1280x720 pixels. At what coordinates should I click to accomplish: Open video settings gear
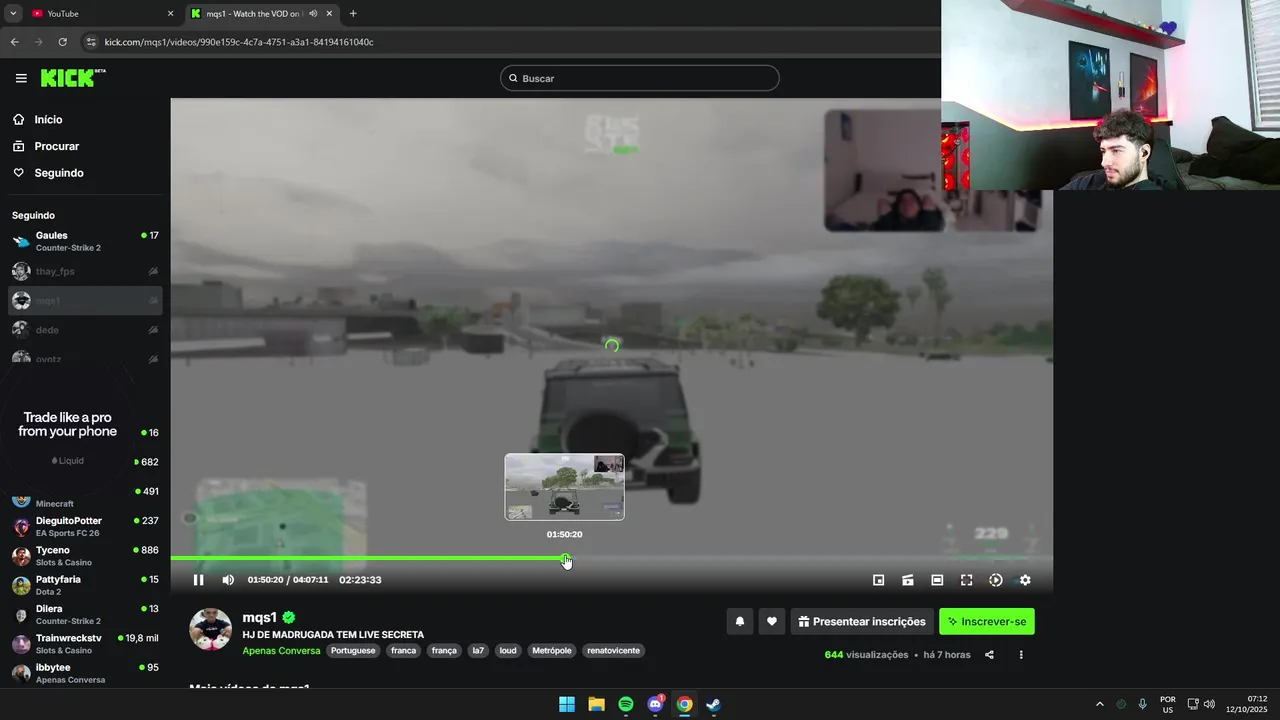(1025, 580)
